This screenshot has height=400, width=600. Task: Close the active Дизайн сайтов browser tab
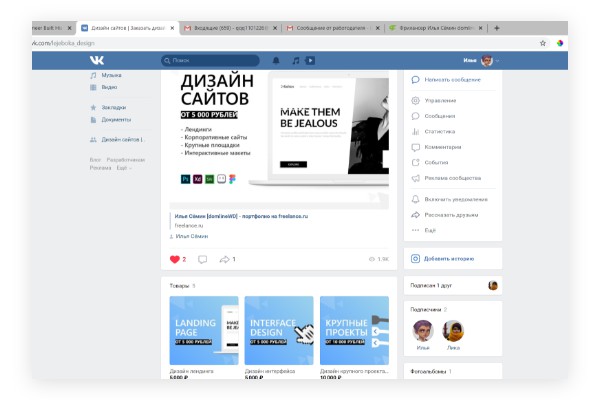[172, 28]
